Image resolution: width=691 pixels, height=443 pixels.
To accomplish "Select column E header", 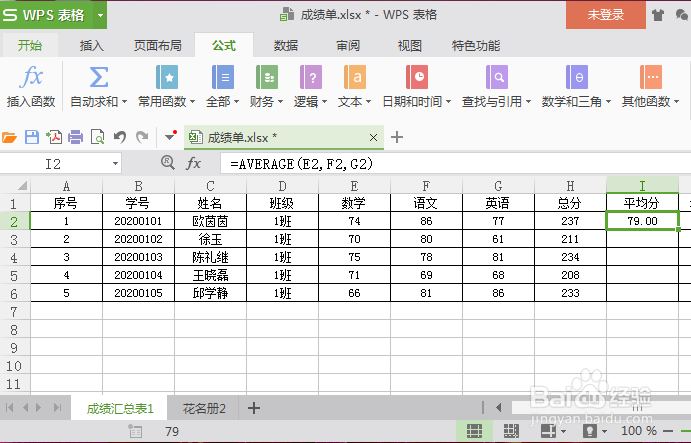I will click(x=354, y=186).
